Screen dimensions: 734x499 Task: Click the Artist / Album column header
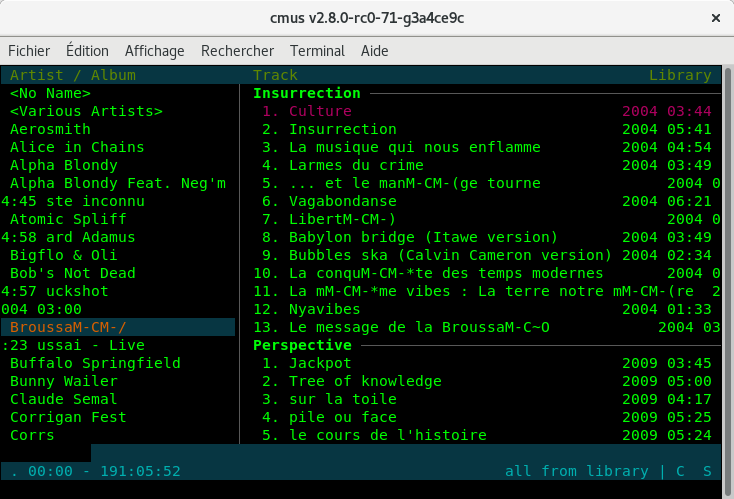pos(73,75)
